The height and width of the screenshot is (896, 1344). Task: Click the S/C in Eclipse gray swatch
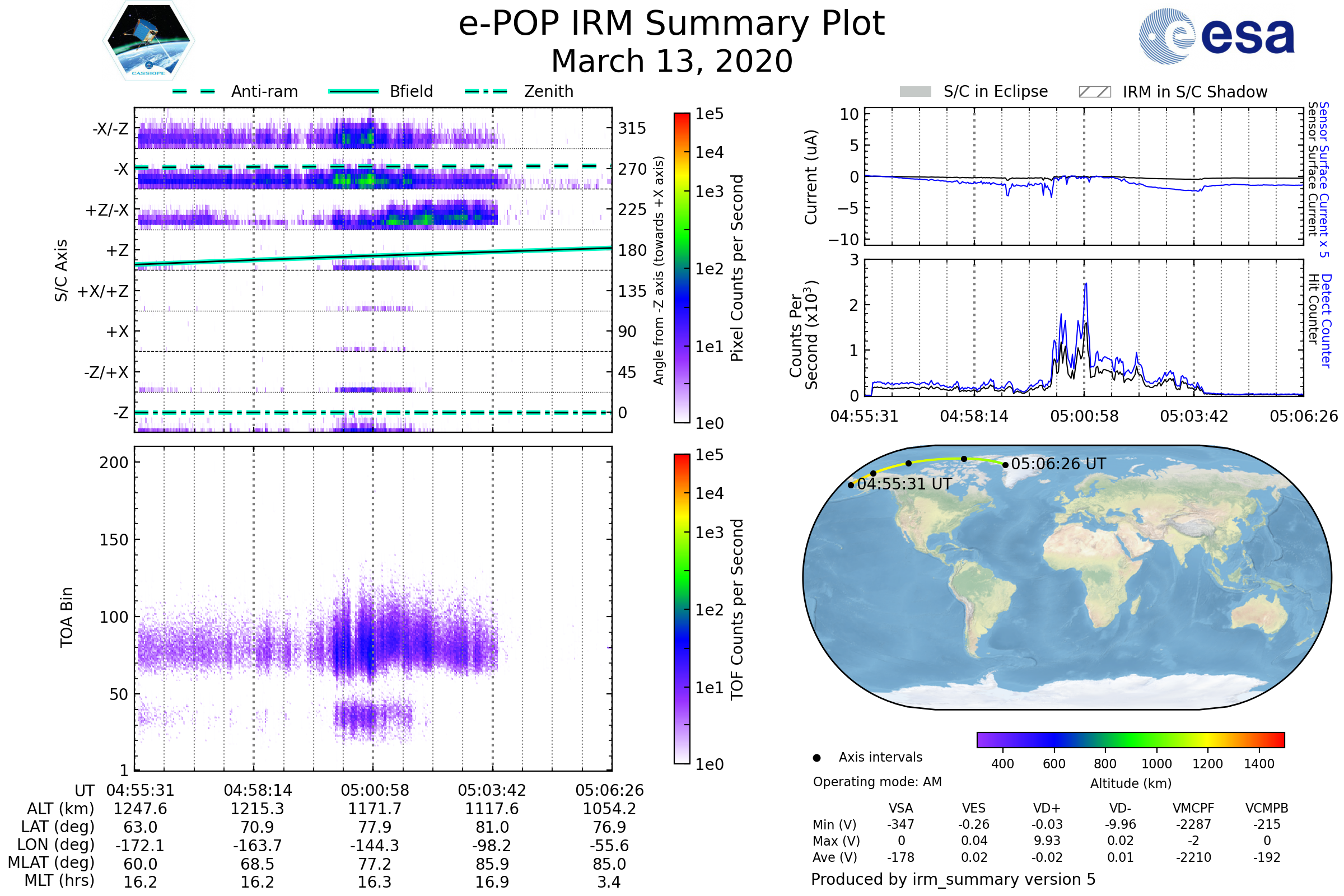pyautogui.click(x=915, y=92)
